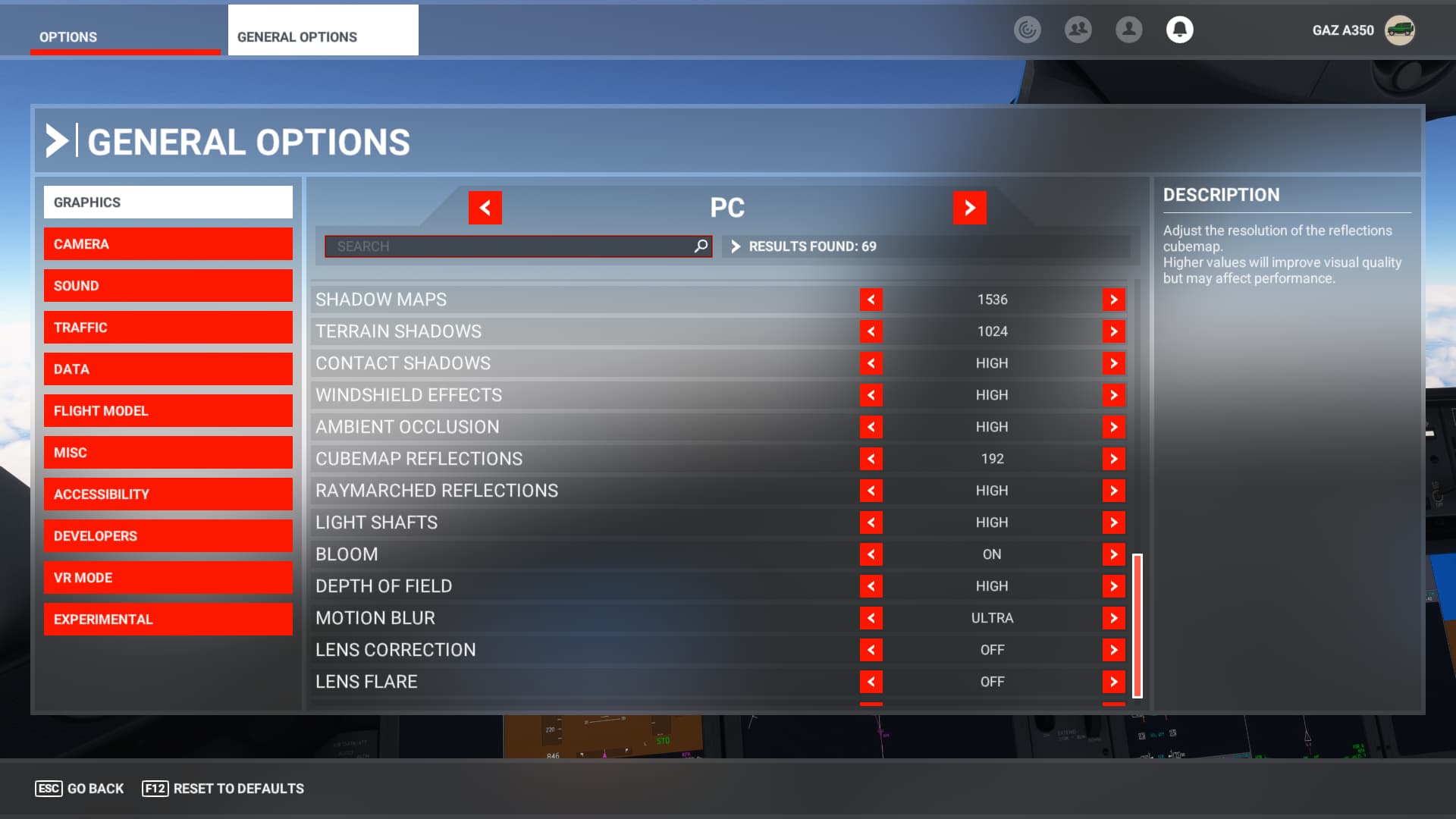Switch to previous platform with left arrow beside PC
Image resolution: width=1456 pixels, height=819 pixels.
coord(485,207)
